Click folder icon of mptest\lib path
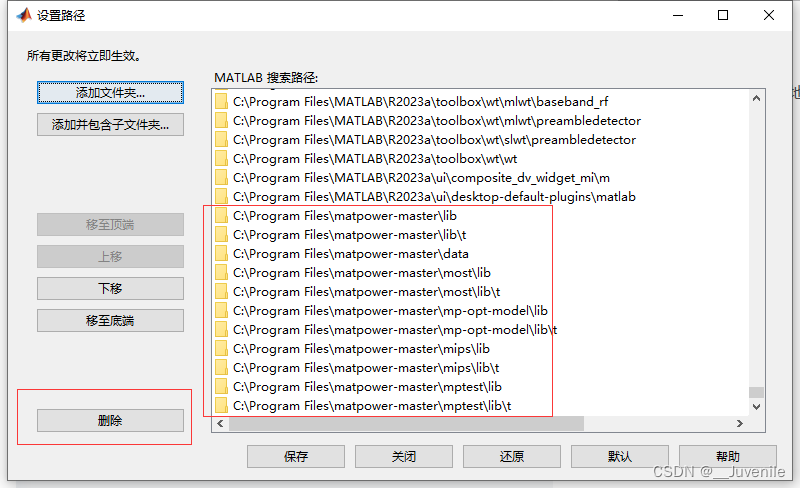This screenshot has height=488, width=800. (221, 386)
